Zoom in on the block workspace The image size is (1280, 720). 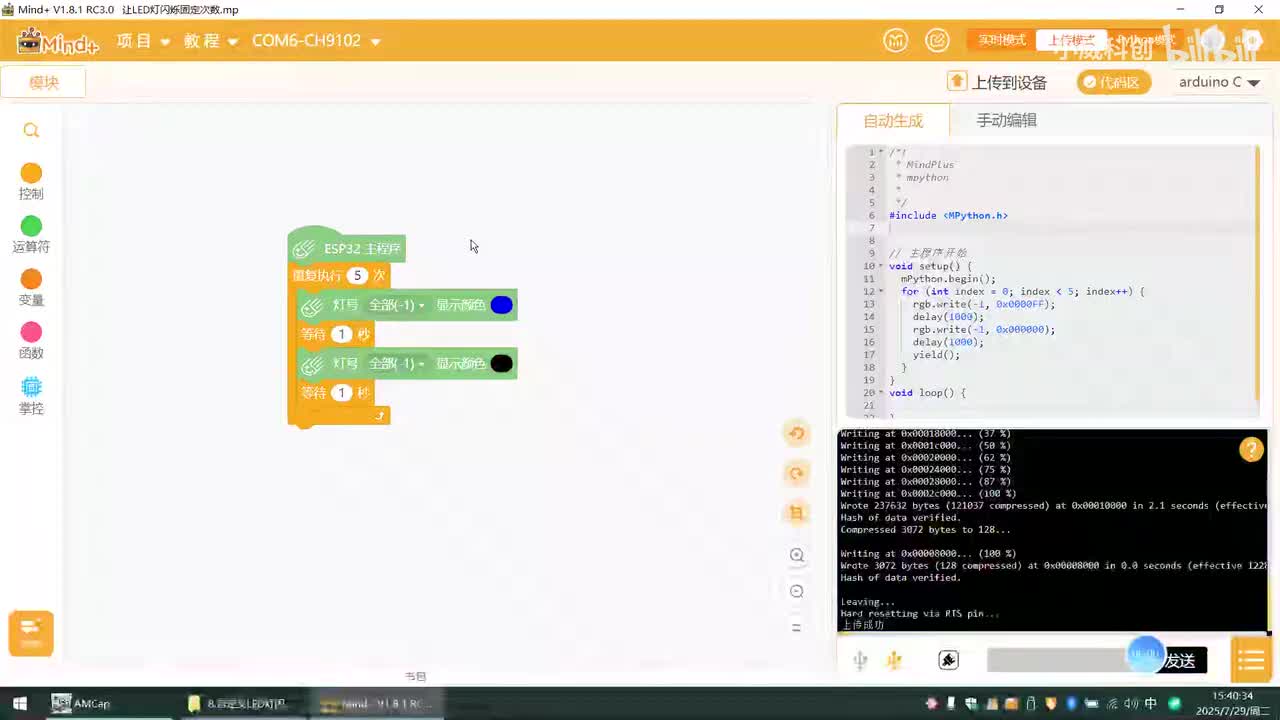[x=797, y=555]
